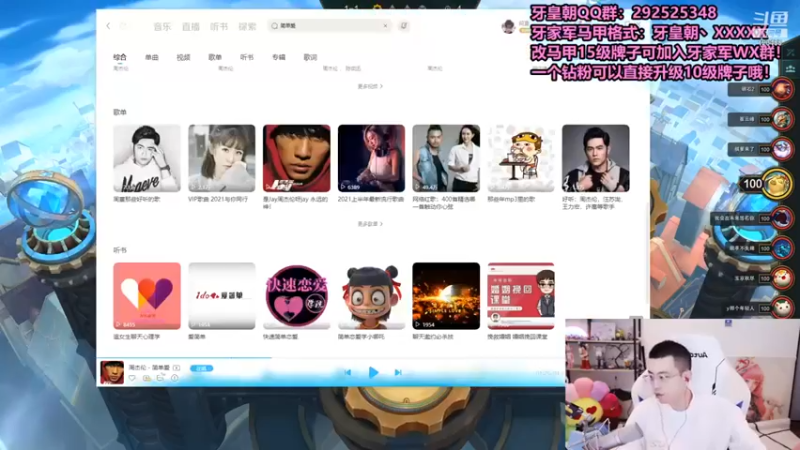Select the 歌单 results tab
Viewport: 800px width, 450px height.
(215, 57)
